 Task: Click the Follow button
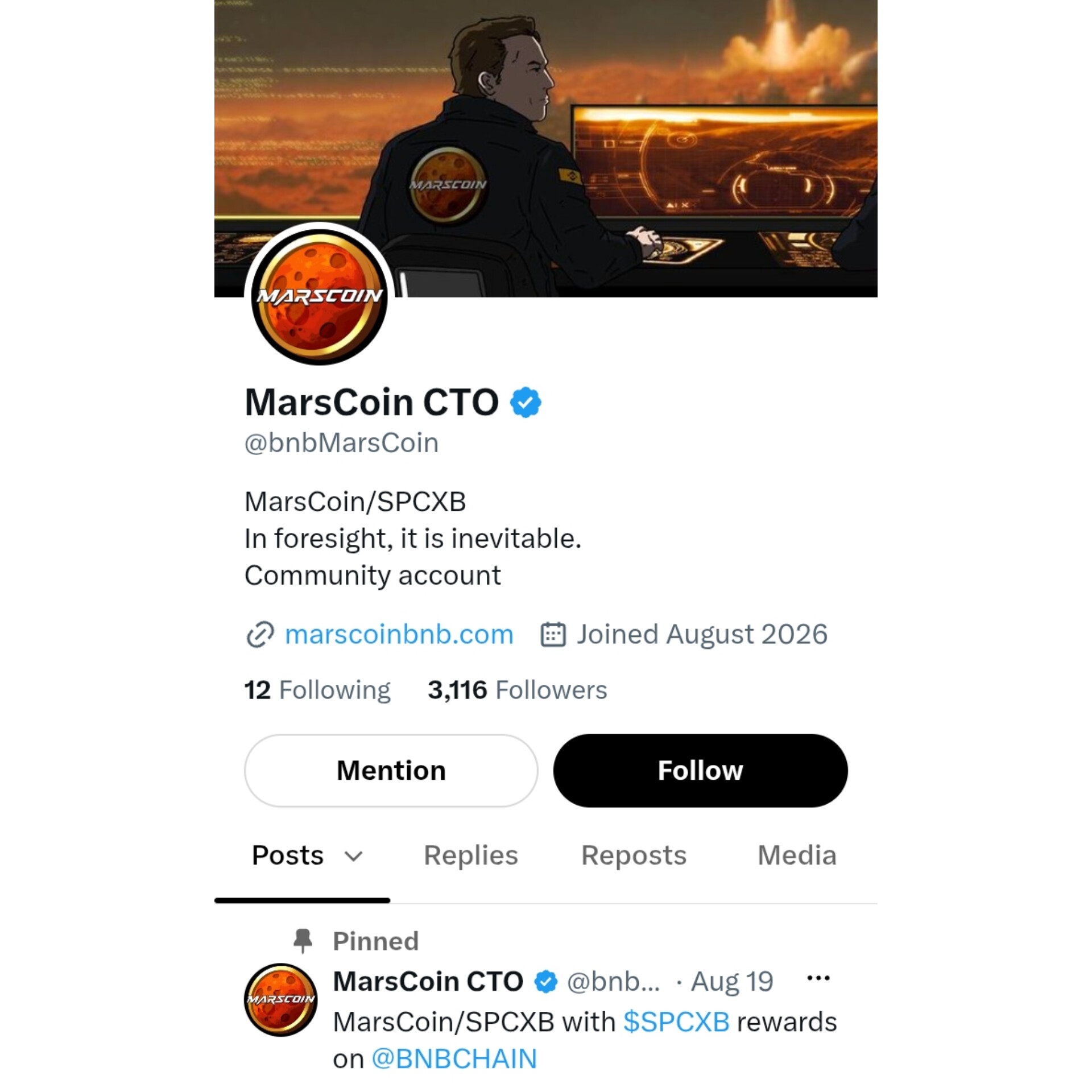(x=700, y=770)
